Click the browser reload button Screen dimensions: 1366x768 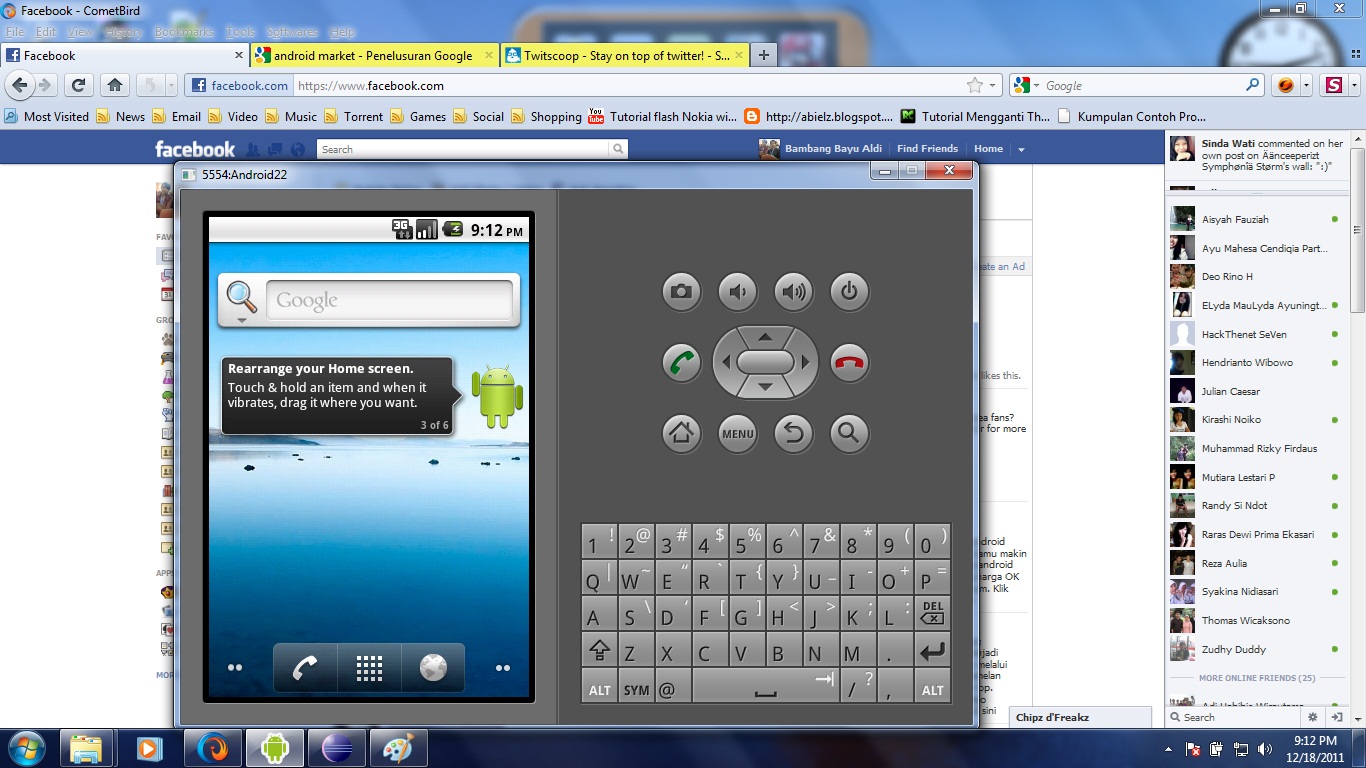pos(79,85)
